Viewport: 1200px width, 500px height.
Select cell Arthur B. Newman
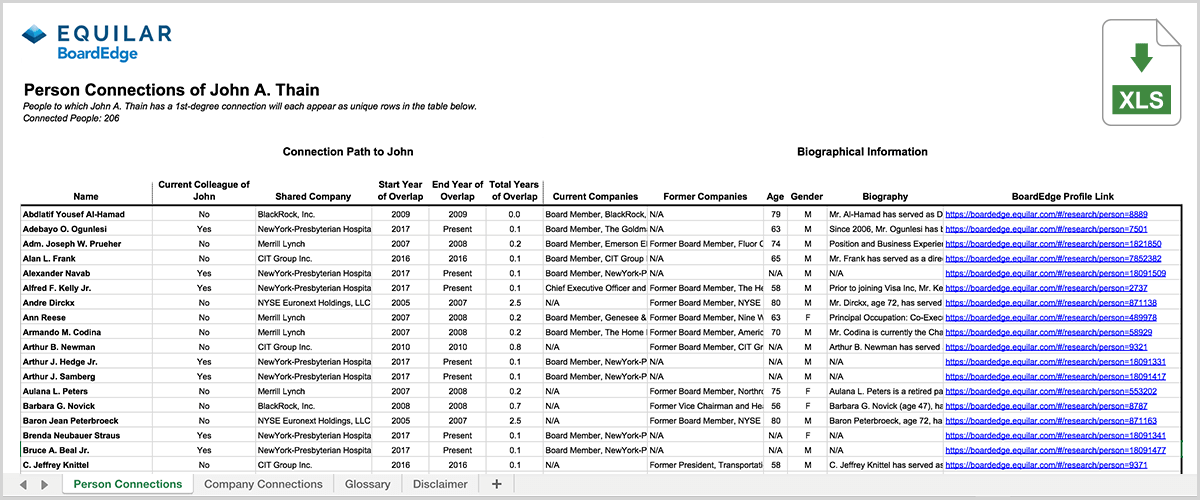click(86, 347)
